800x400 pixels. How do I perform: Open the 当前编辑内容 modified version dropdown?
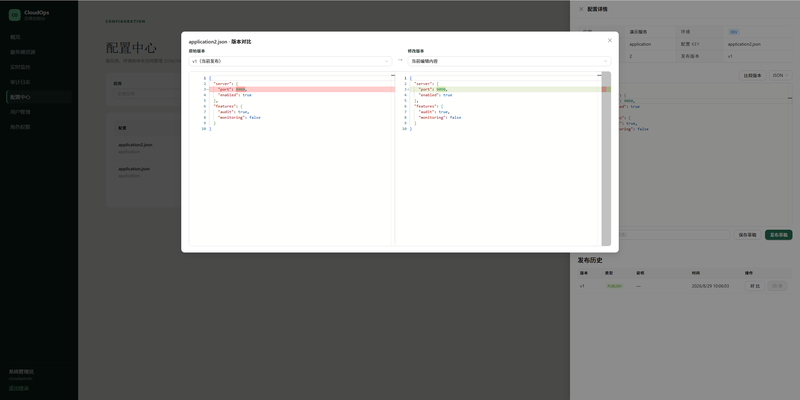point(509,61)
